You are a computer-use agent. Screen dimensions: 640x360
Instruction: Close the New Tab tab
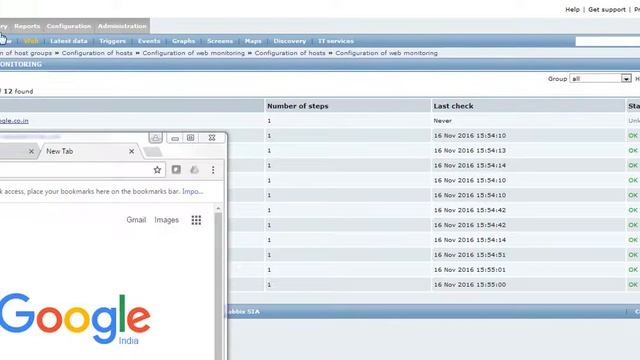131,151
